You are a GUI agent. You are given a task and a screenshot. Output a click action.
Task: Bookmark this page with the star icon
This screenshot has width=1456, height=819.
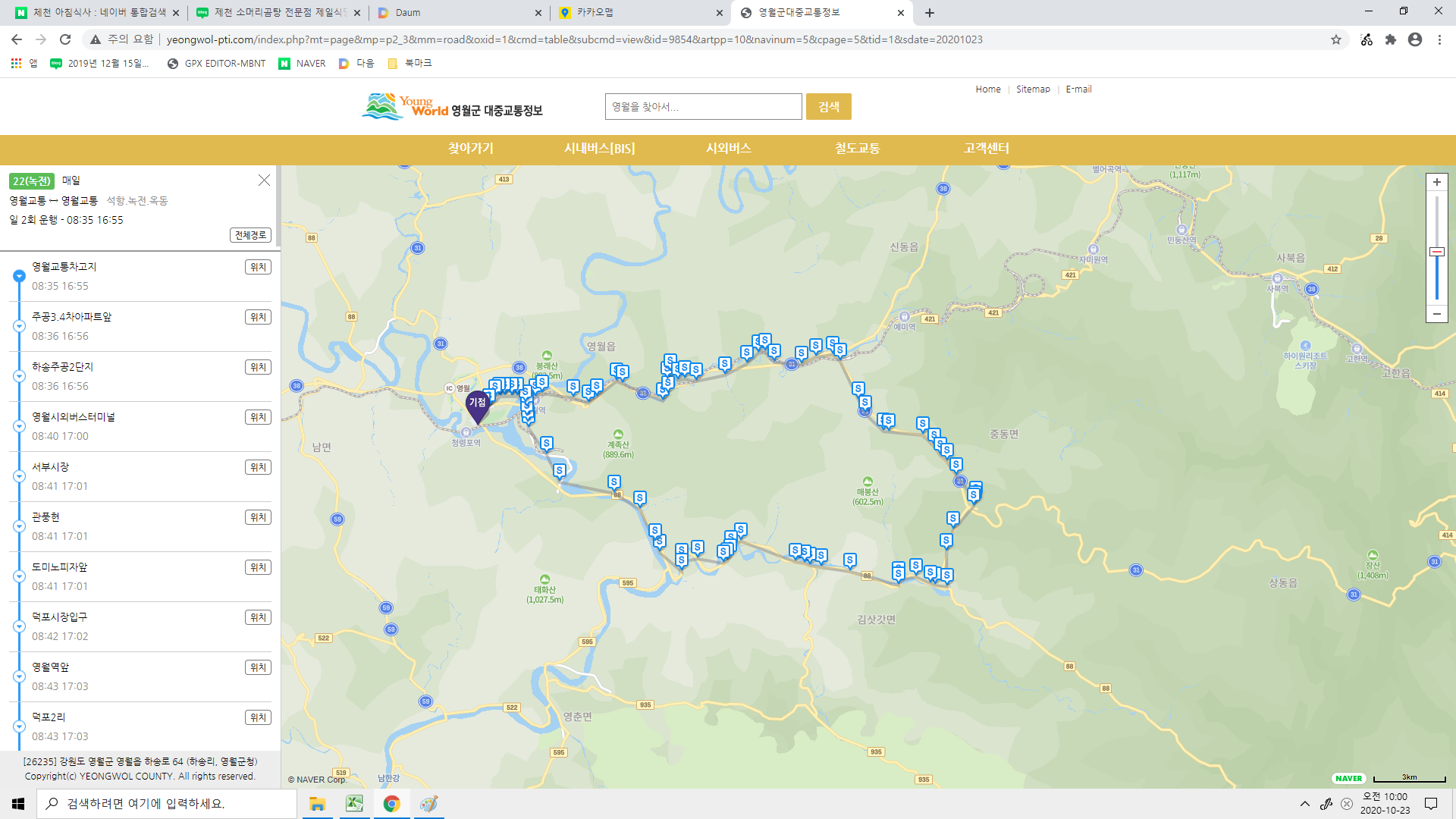coord(1335,39)
